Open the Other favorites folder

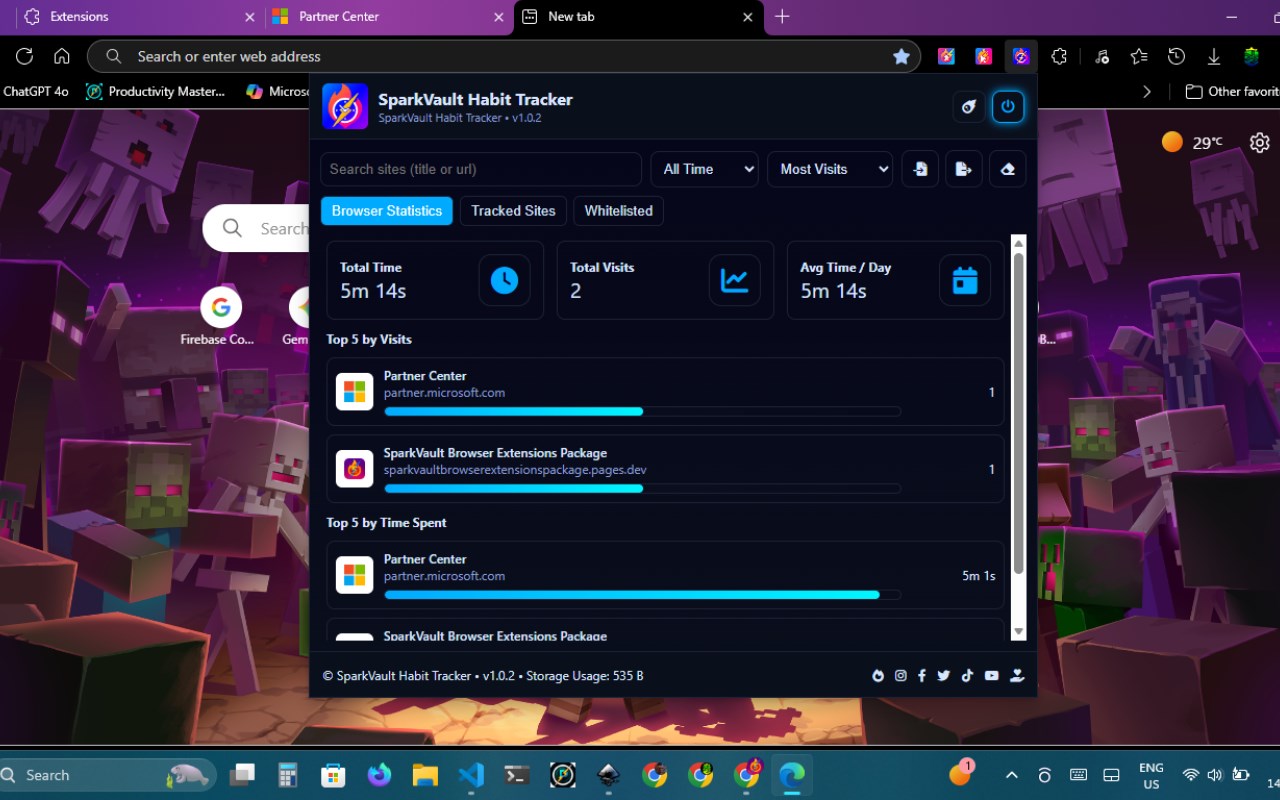coord(1231,91)
